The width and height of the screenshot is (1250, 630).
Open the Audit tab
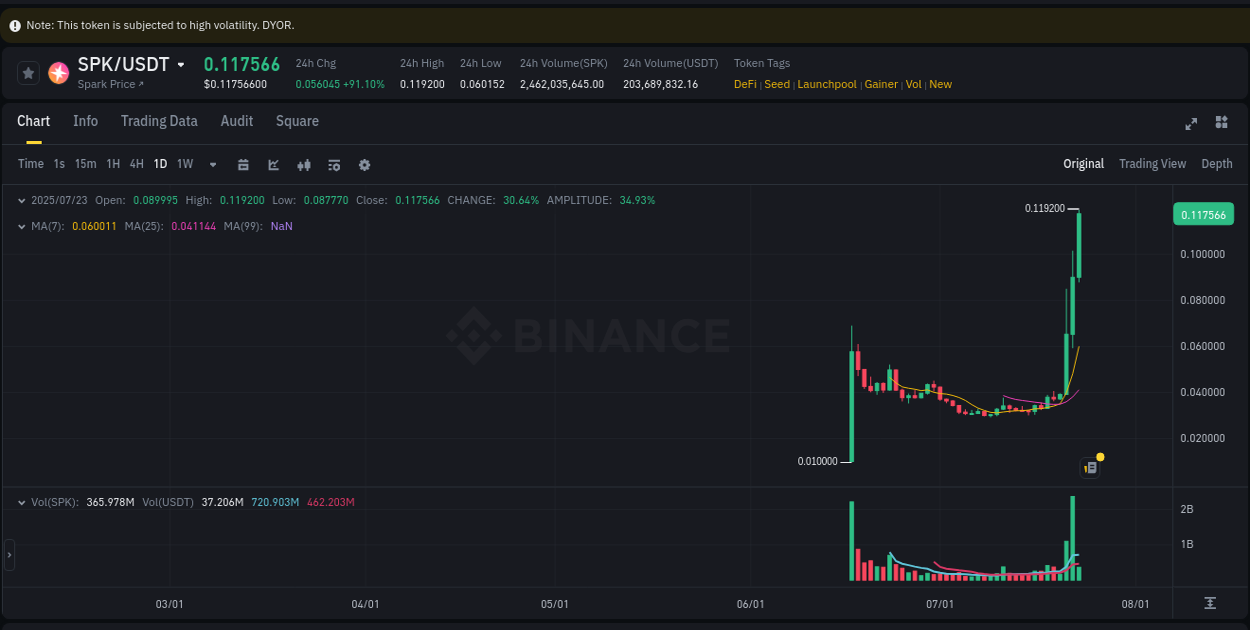click(x=236, y=121)
